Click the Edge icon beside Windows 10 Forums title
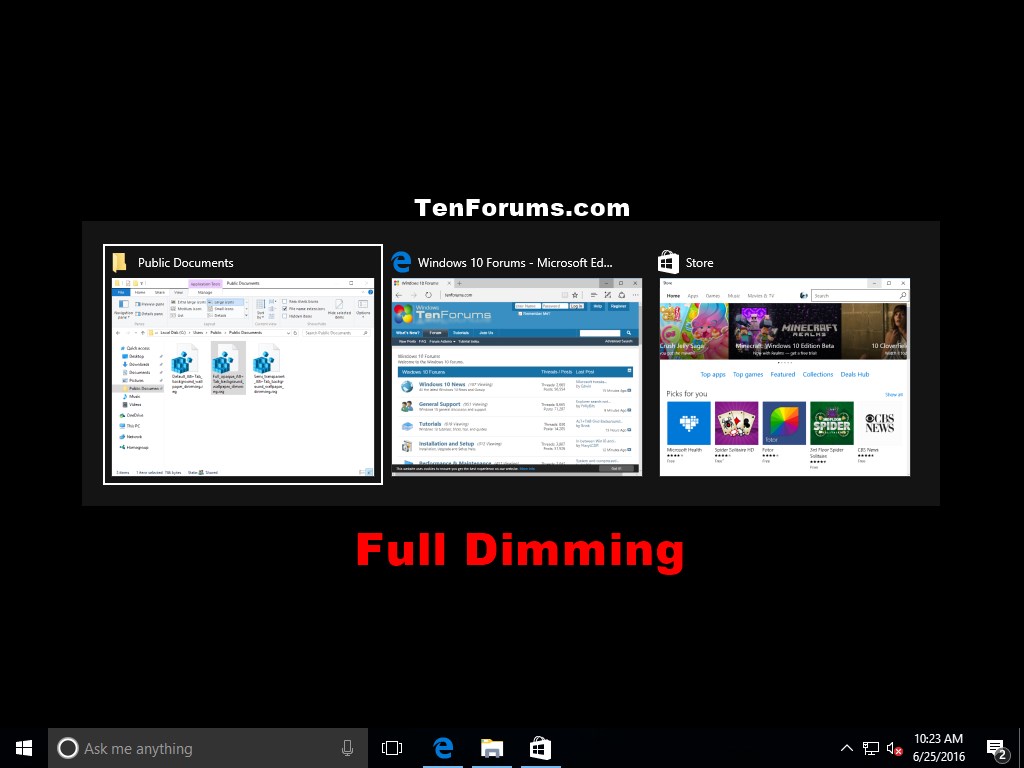The height and width of the screenshot is (768, 1024). tap(401, 262)
